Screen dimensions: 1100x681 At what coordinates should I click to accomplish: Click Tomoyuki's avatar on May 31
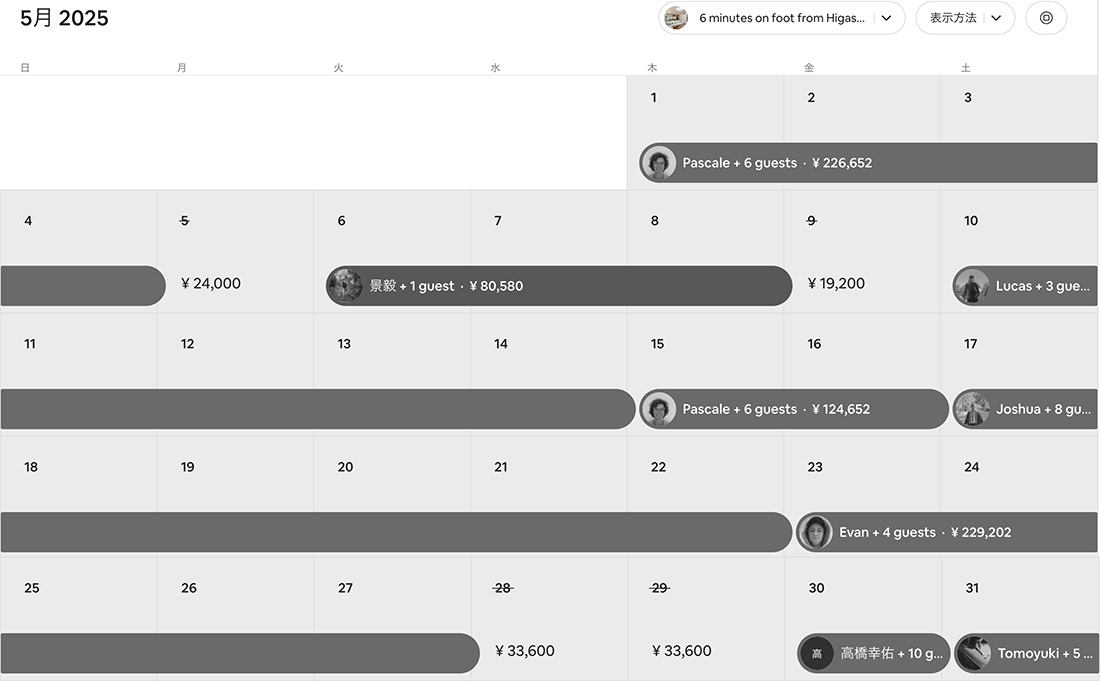point(973,654)
